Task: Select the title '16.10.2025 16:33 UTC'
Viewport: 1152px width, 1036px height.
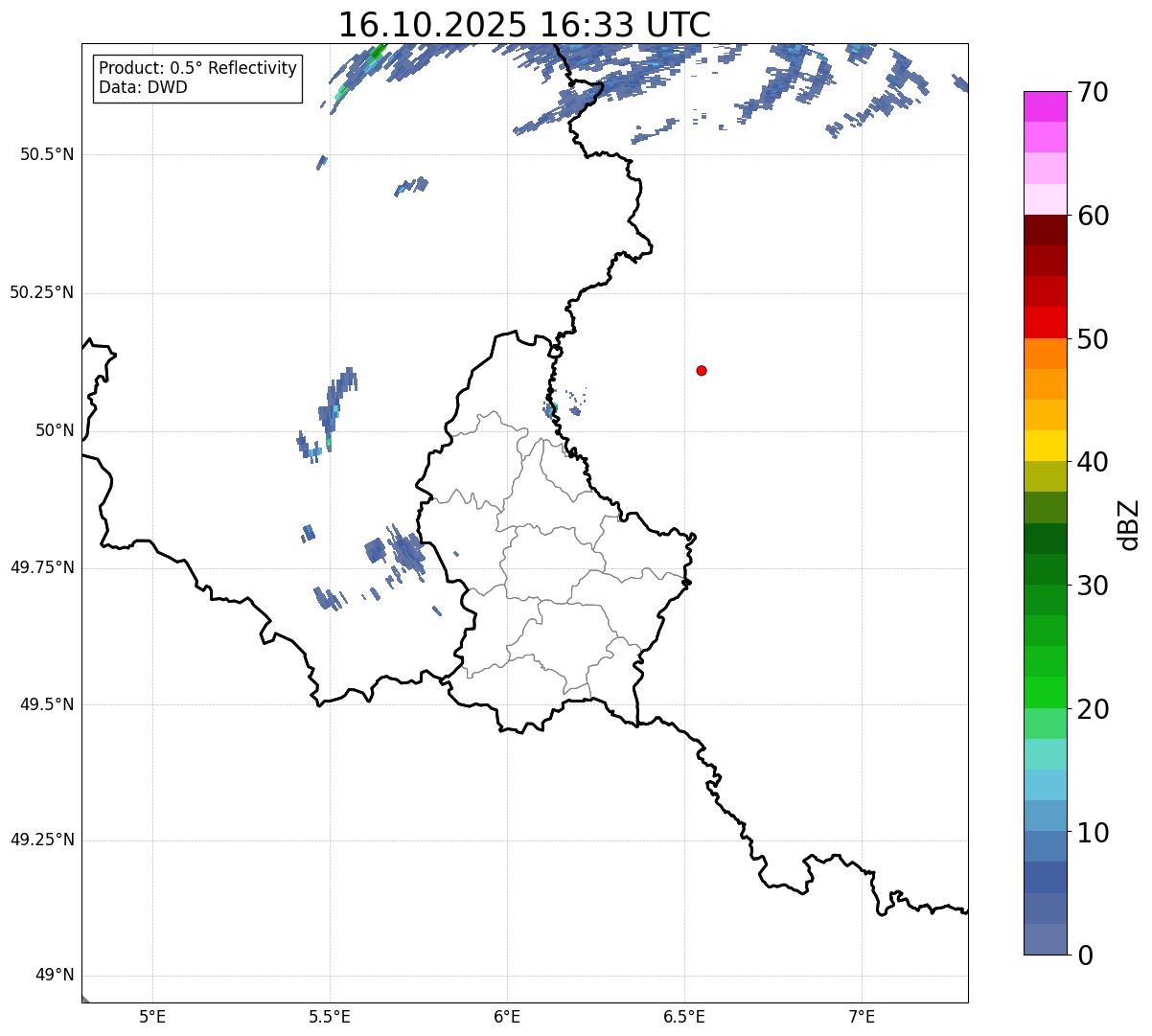Action: (524, 25)
